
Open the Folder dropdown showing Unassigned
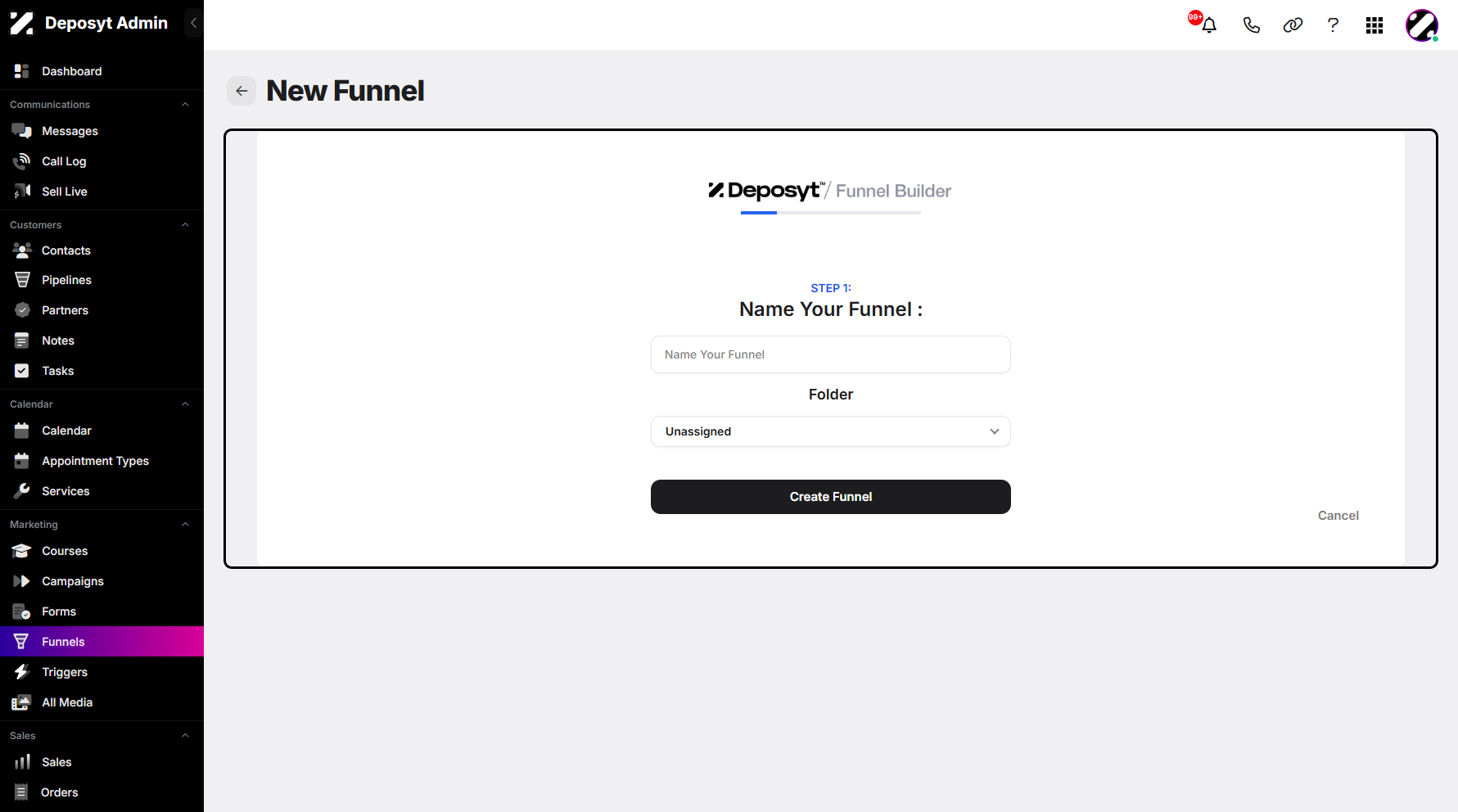pyautogui.click(x=831, y=431)
